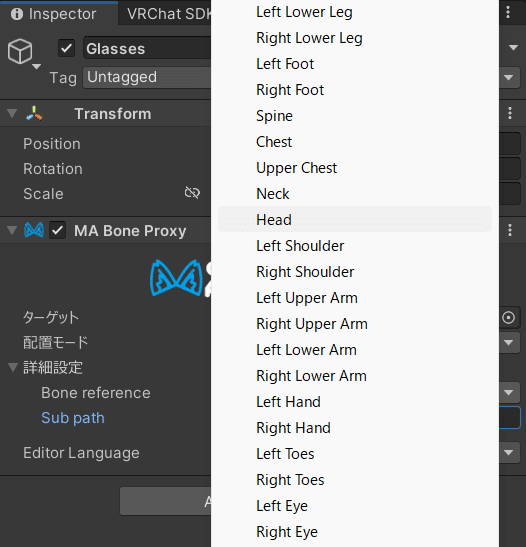
Task: Collapse the Transform component foldout
Action: pos(12,113)
